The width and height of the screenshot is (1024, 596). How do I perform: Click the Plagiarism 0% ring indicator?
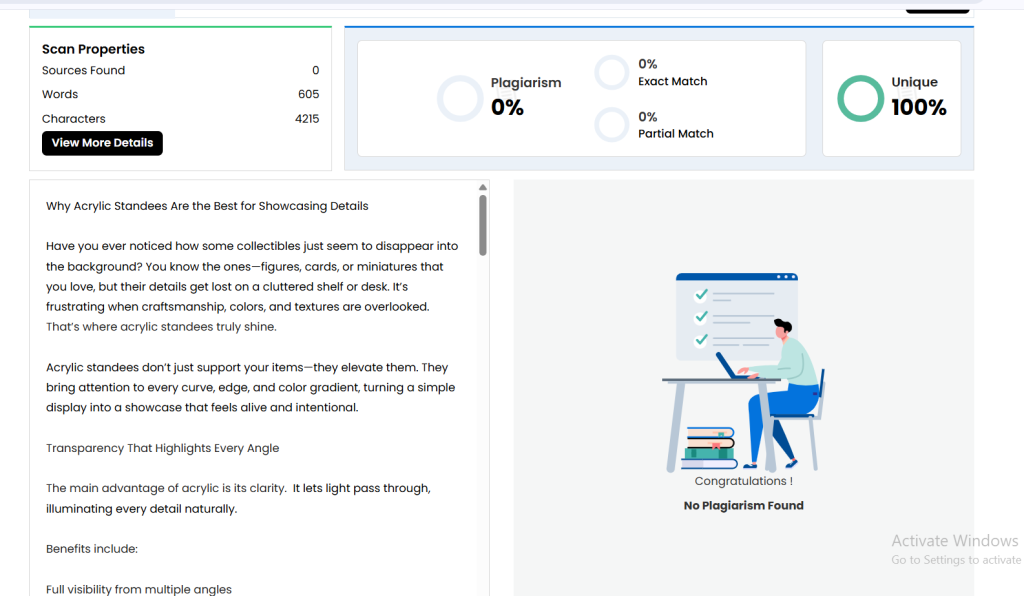click(x=460, y=98)
